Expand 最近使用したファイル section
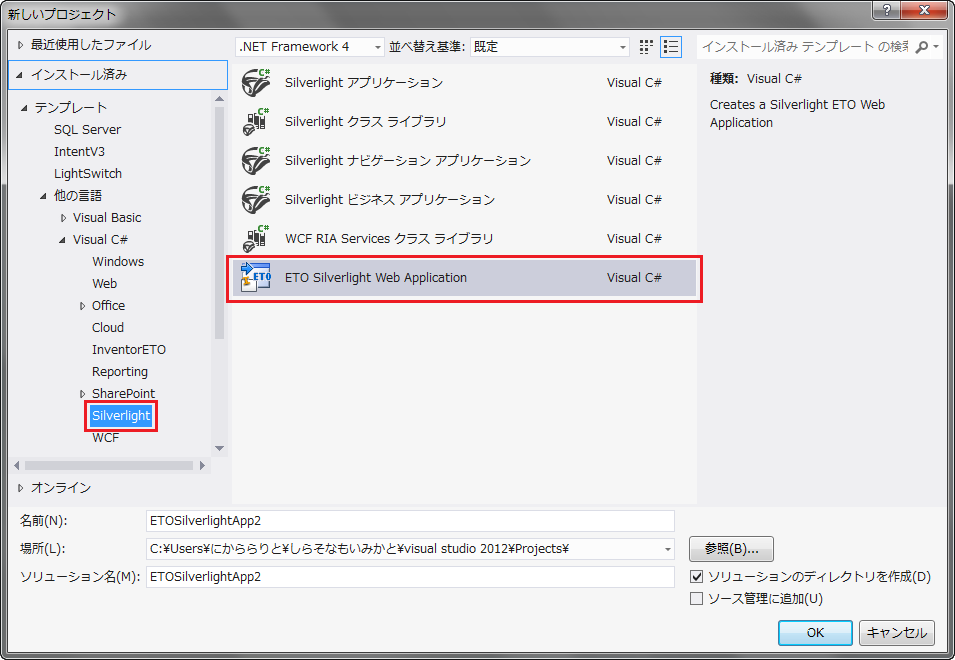The image size is (955, 660). [20, 45]
